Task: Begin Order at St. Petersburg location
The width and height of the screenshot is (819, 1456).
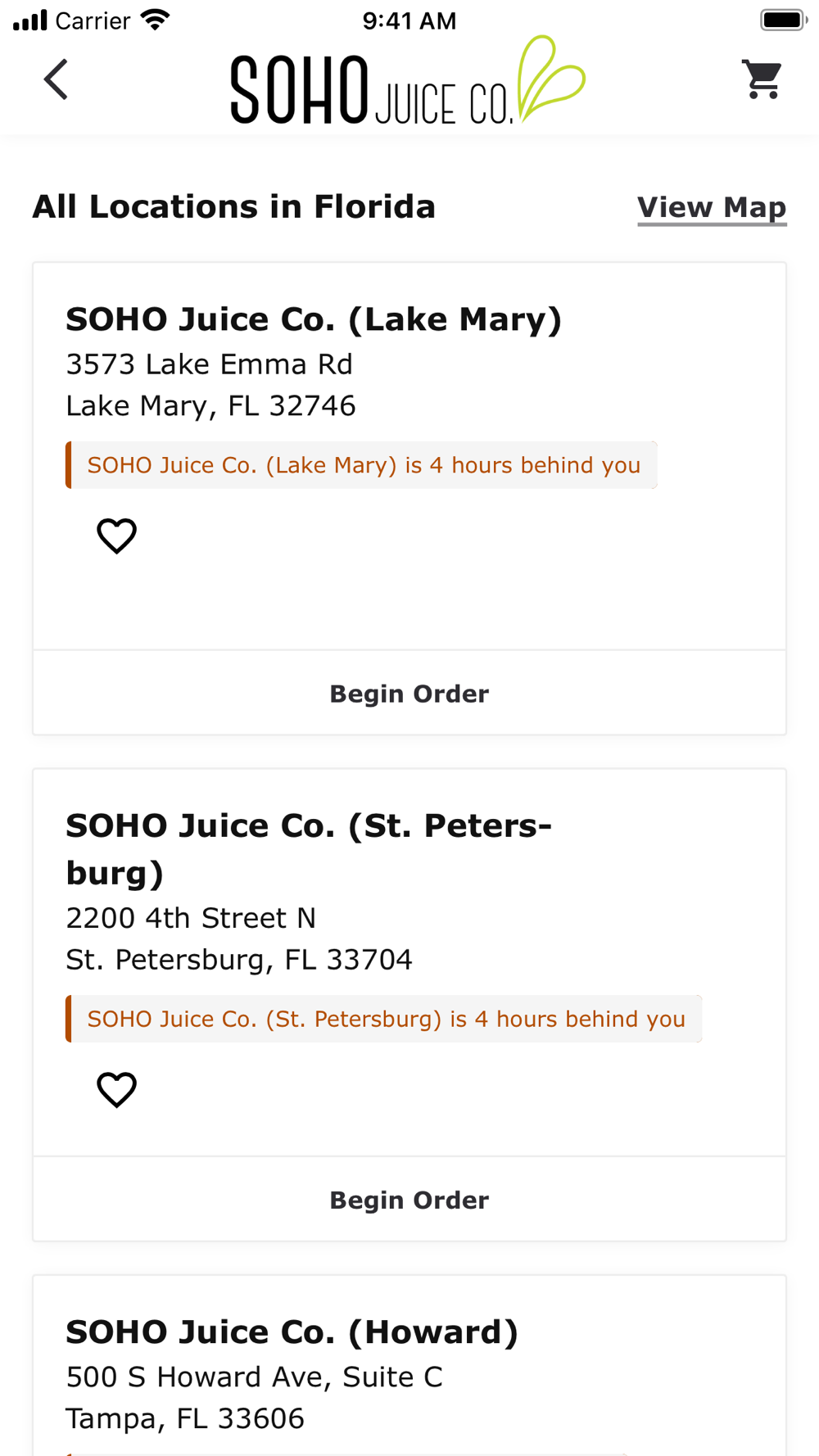Action: pos(409,1200)
